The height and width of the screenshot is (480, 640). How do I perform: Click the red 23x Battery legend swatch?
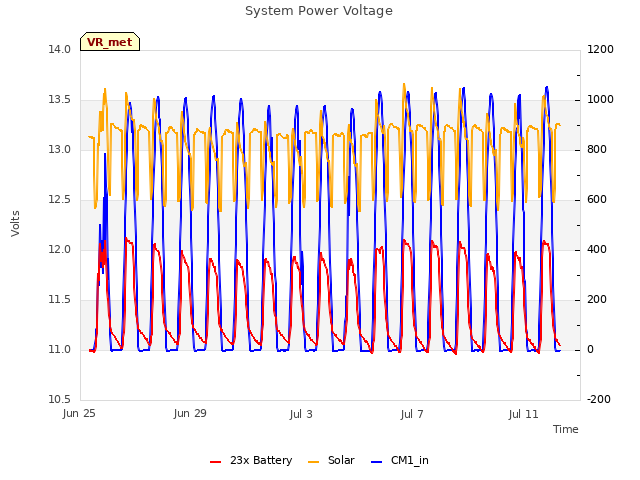pos(216,462)
